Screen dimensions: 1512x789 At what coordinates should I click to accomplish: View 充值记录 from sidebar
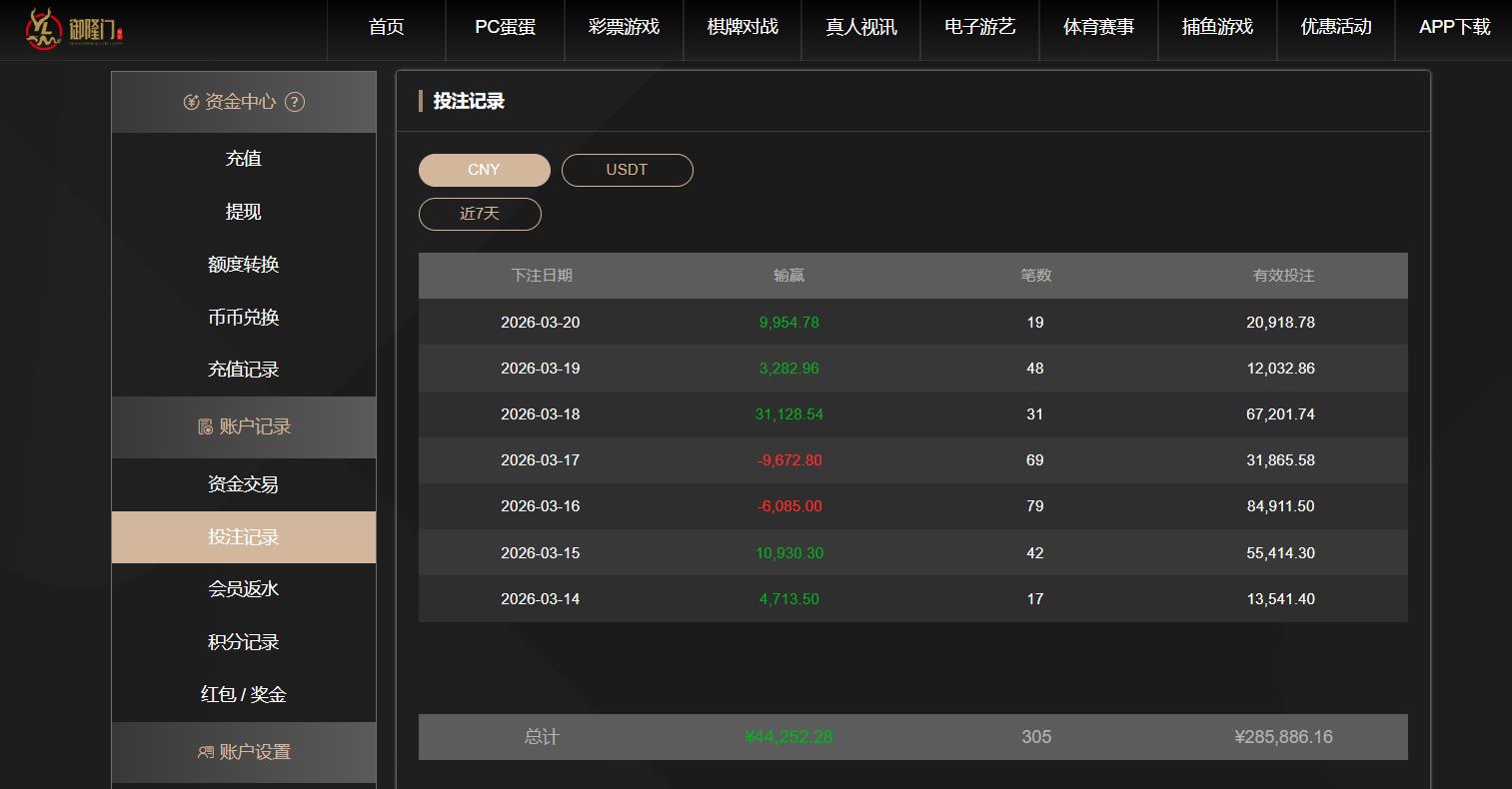243,369
